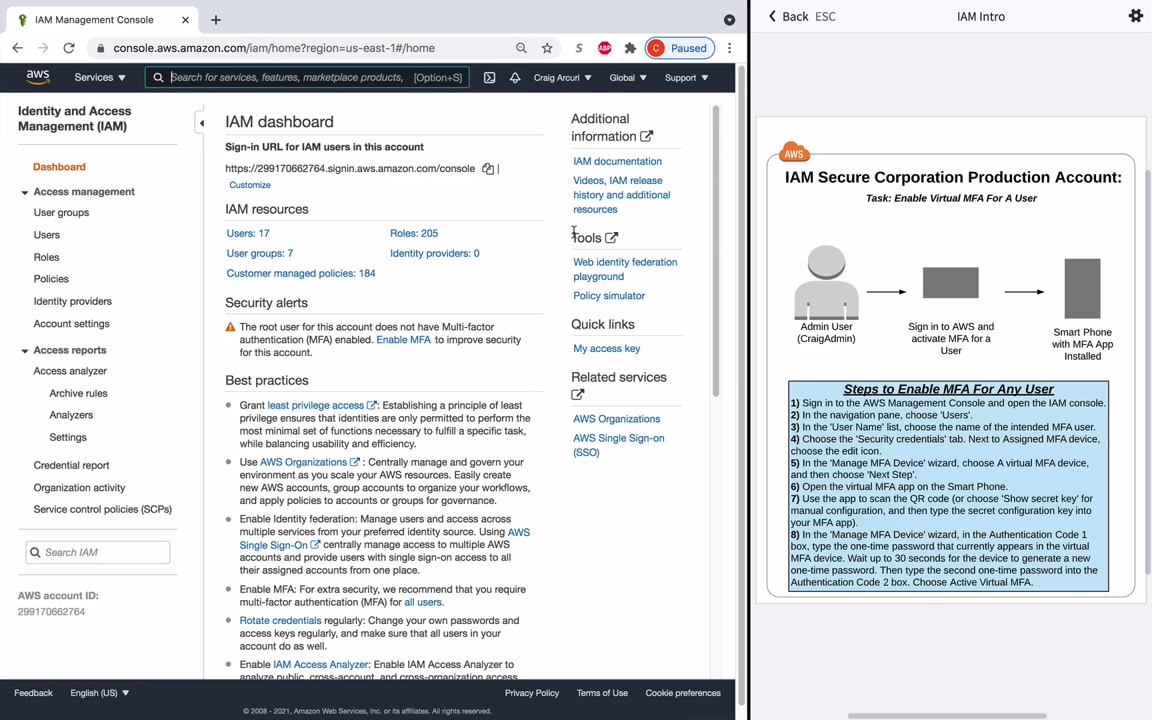This screenshot has height=720, width=1152.
Task: Open the Adblock Plus extension icon
Action: click(x=605, y=48)
